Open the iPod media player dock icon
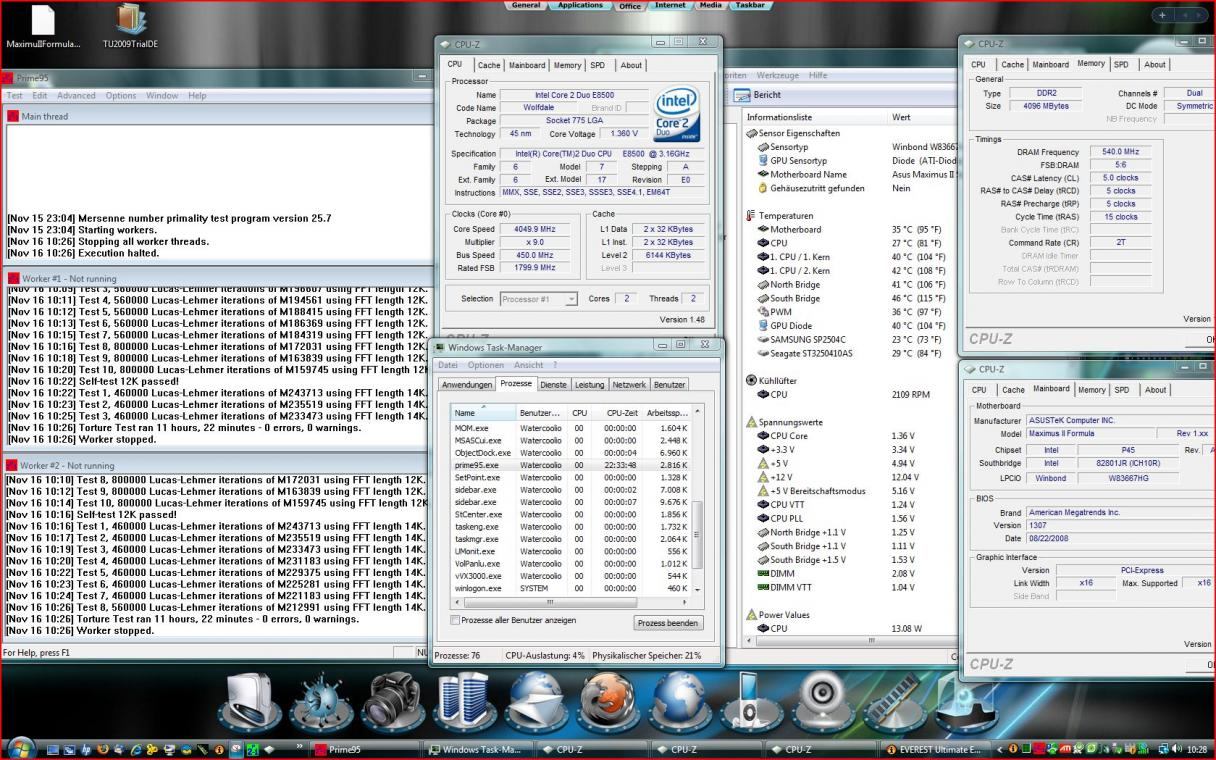1216x760 pixels. (751, 700)
